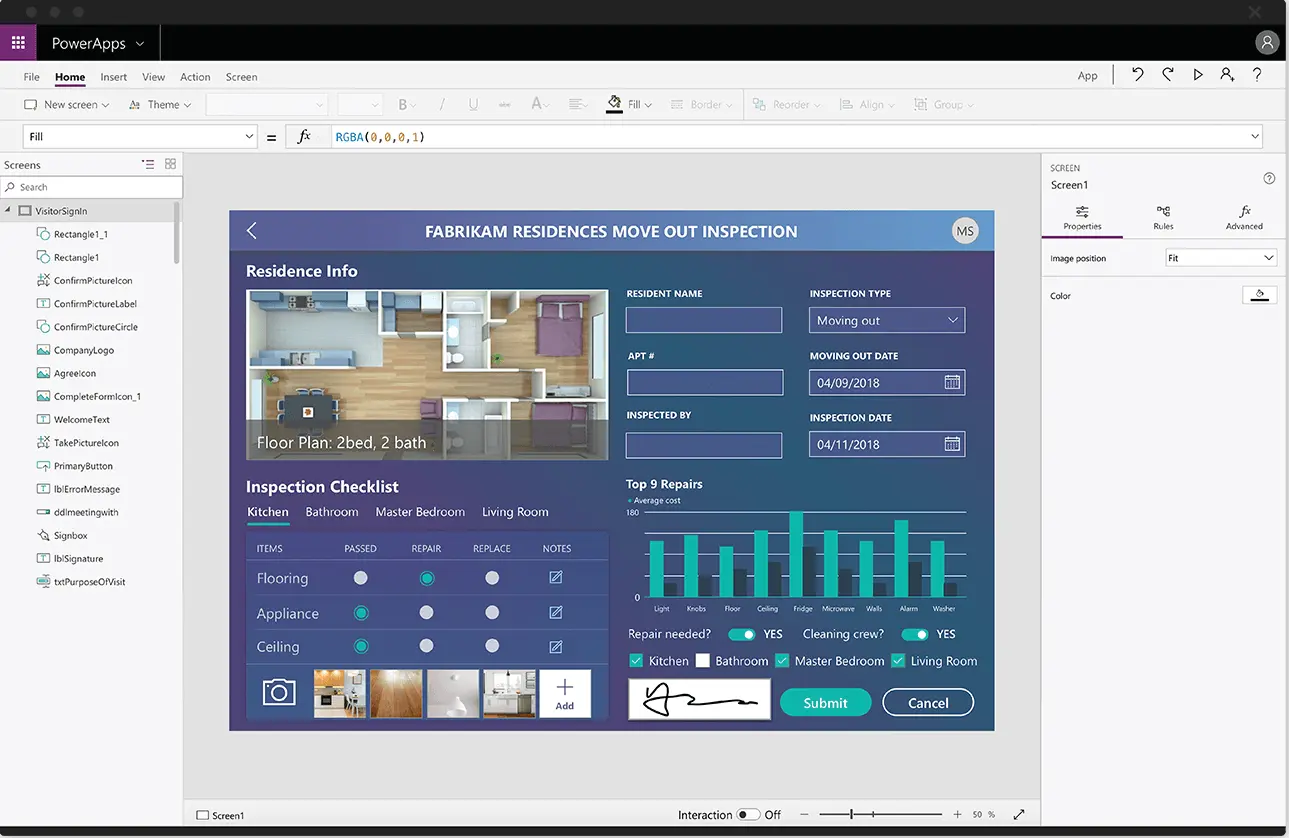
Task: Click the zoom out minus icon
Action: [804, 815]
